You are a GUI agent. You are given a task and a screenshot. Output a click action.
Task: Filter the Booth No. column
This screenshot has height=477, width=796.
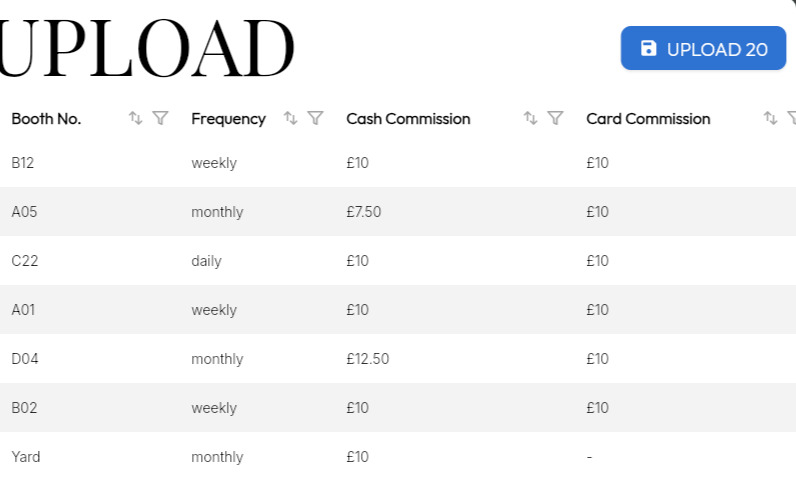(x=160, y=118)
